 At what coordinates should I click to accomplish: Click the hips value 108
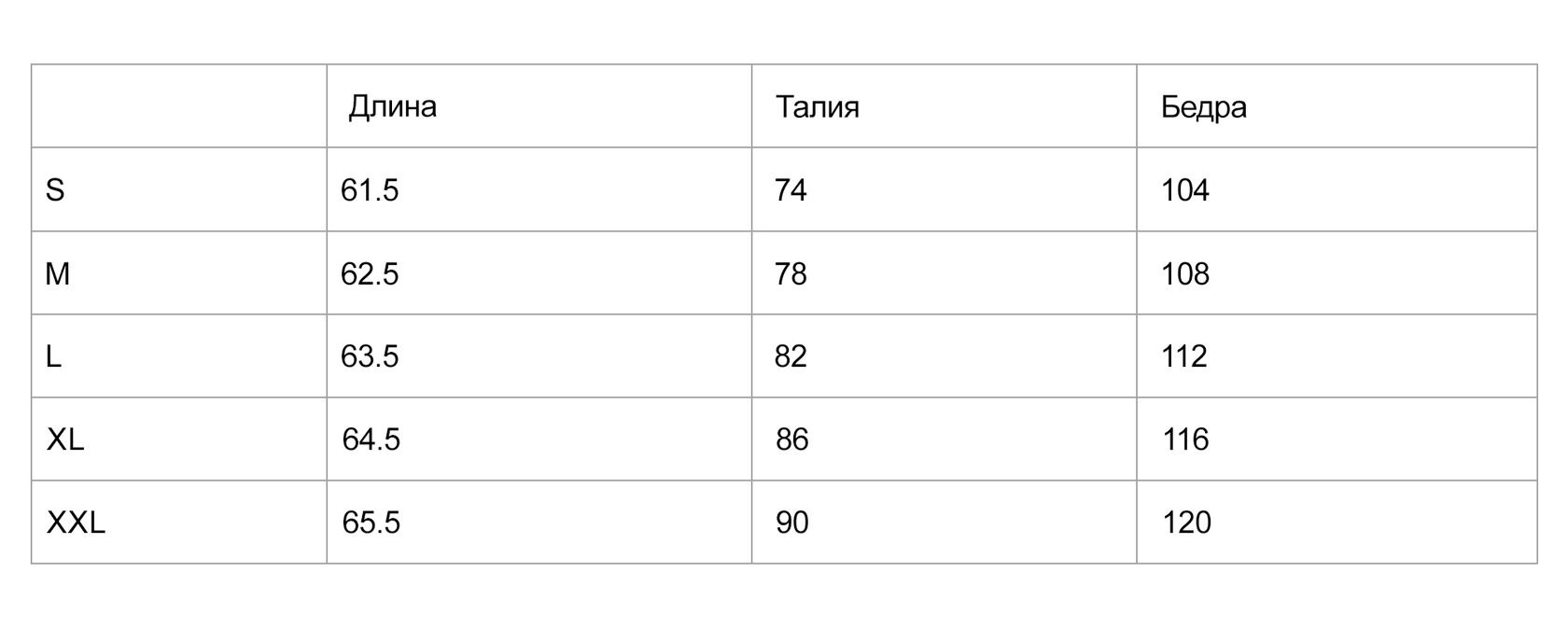(1185, 274)
